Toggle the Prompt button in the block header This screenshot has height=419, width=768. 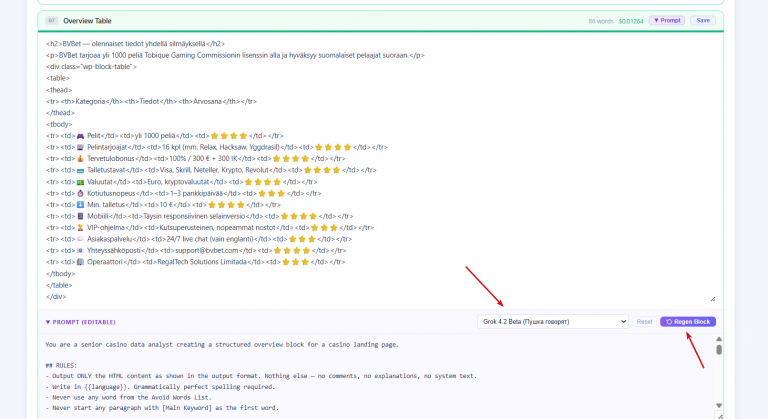tap(667, 21)
